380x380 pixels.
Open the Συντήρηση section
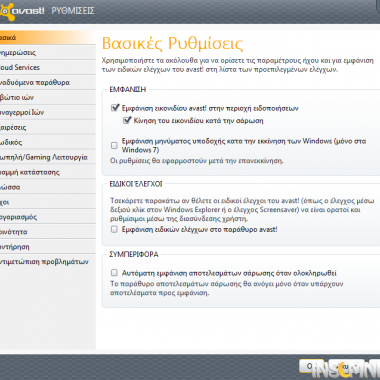coord(47,247)
